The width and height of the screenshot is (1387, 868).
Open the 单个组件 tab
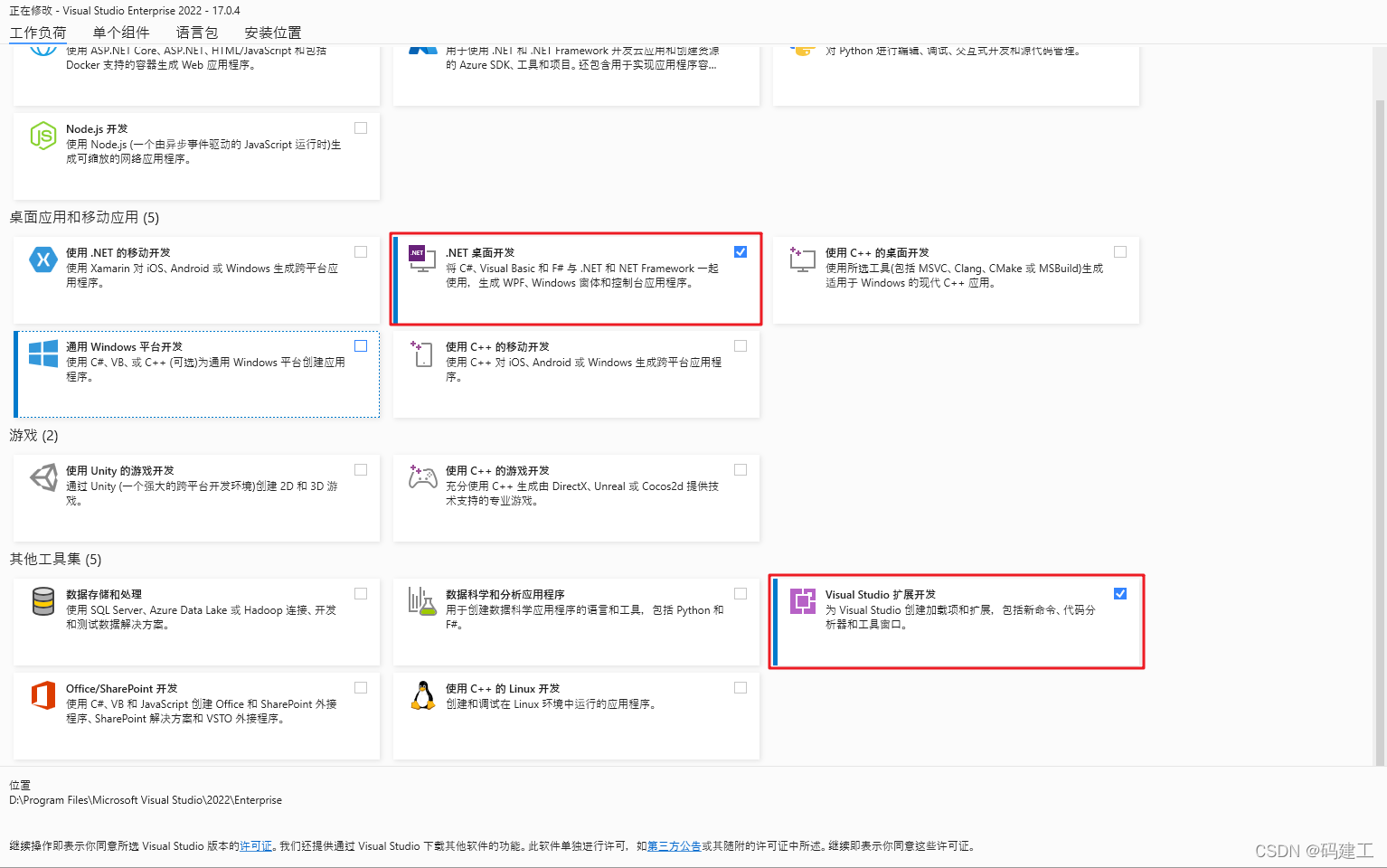click(121, 33)
